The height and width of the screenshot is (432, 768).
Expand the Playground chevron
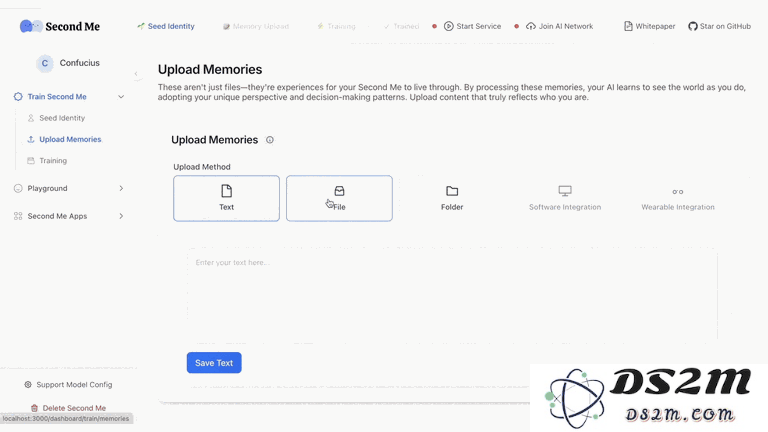tap(121, 189)
